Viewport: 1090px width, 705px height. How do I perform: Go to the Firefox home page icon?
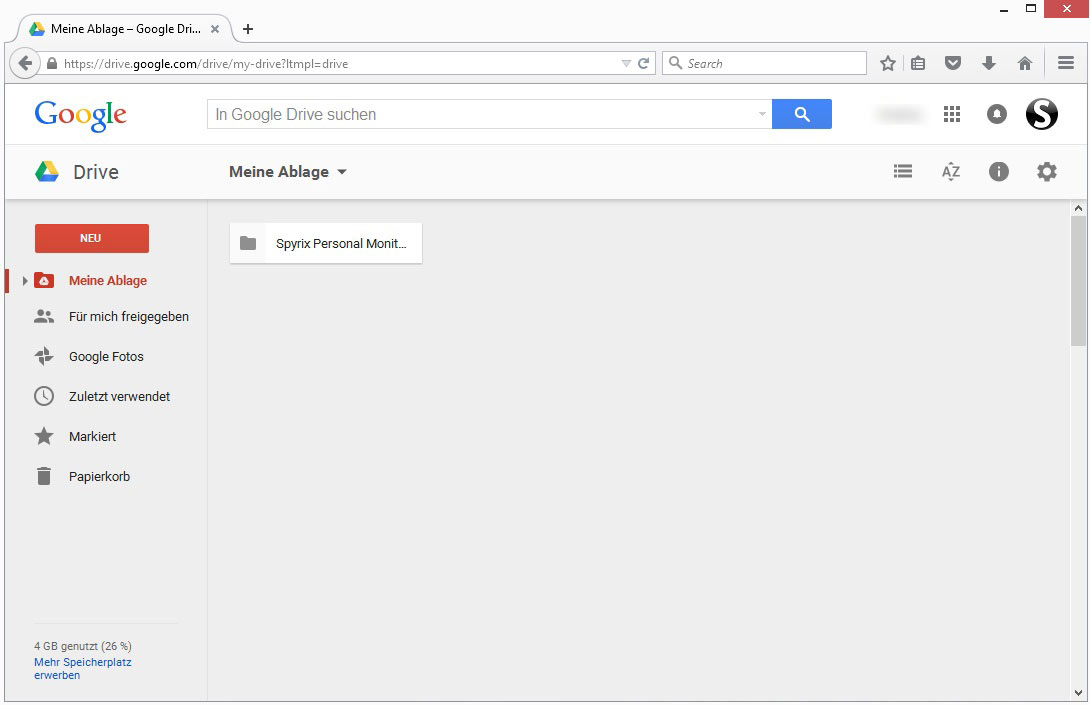point(1025,63)
